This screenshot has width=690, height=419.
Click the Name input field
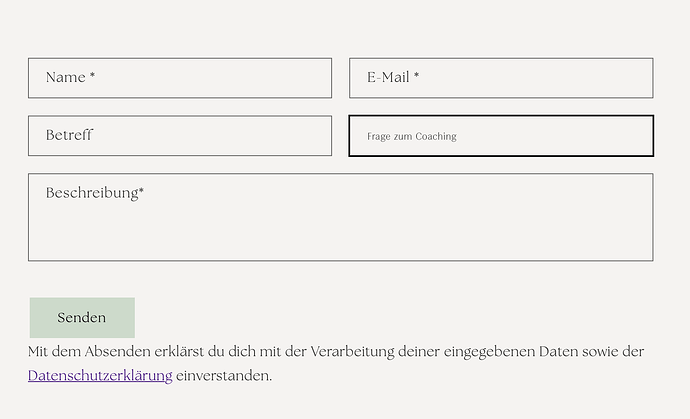(x=180, y=78)
